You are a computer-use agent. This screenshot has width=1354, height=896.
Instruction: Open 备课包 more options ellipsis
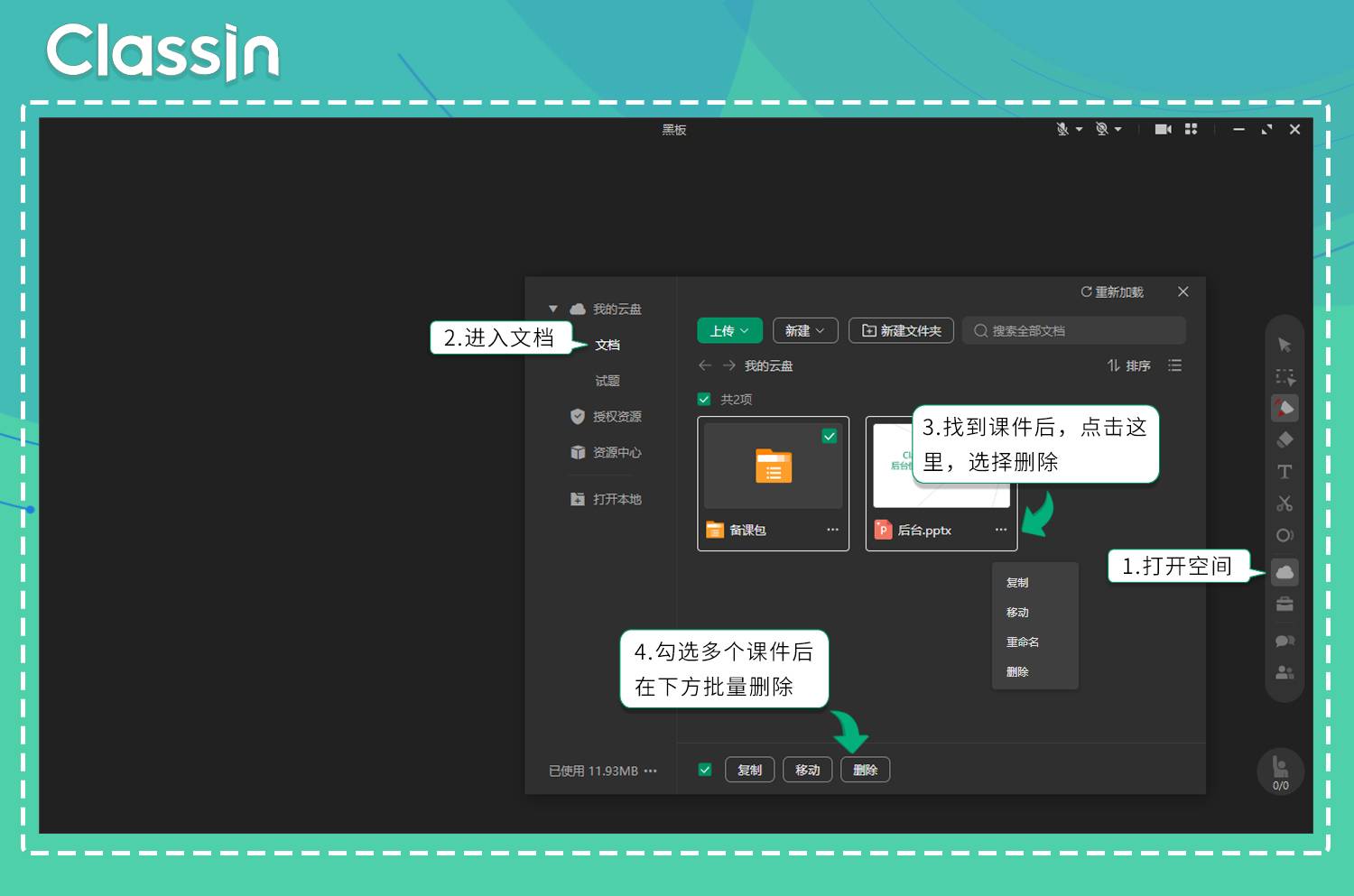832,530
